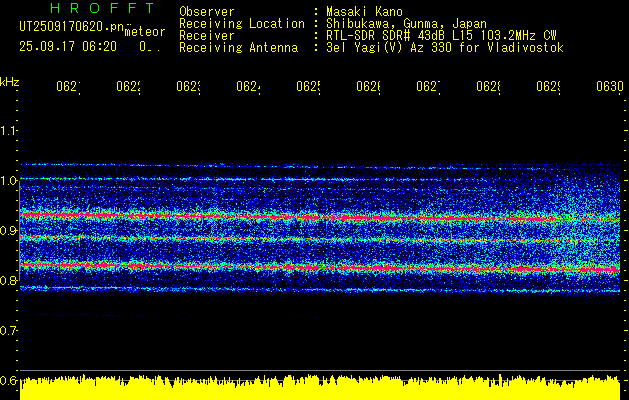Click the 0.6 frequency axis label

pyautogui.click(x=9, y=380)
